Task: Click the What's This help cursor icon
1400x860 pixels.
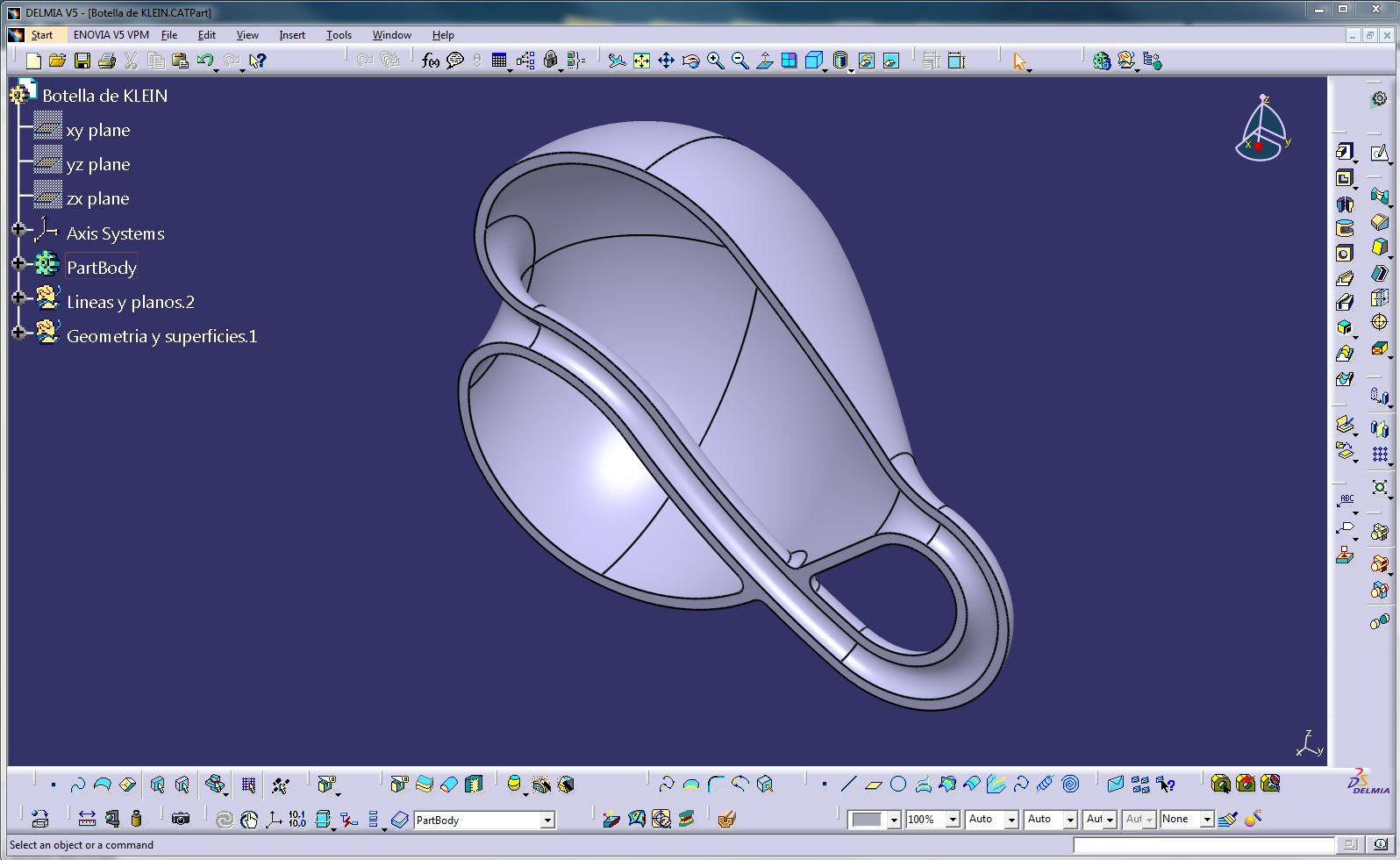Action: click(x=257, y=61)
